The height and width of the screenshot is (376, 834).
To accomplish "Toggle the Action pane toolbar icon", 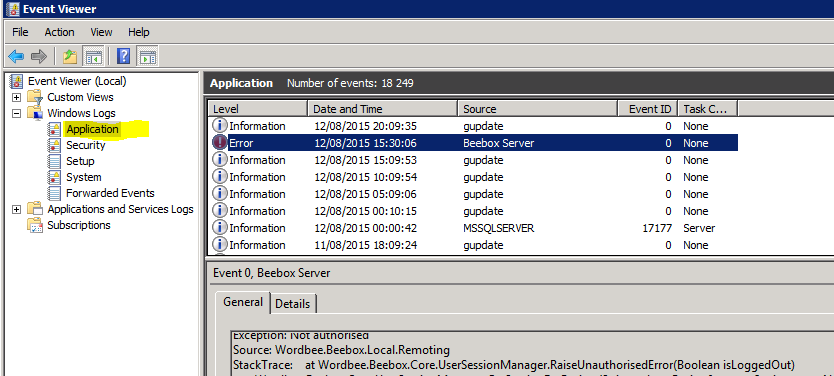I will pyautogui.click(x=148, y=56).
